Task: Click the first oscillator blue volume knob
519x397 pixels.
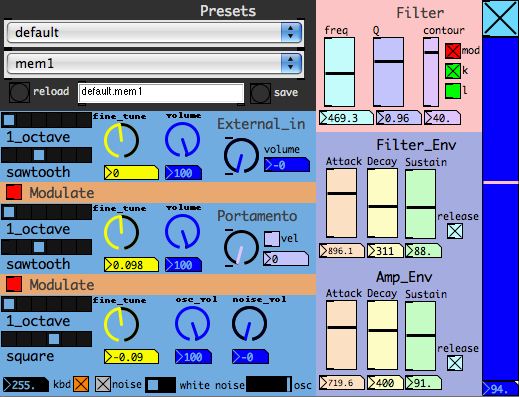Action: coord(183,140)
